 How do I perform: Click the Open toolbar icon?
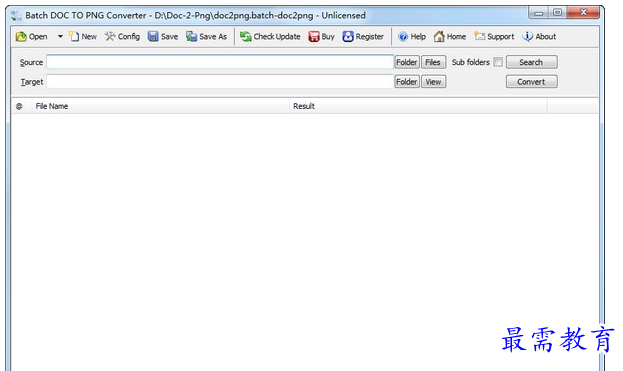click(31, 37)
